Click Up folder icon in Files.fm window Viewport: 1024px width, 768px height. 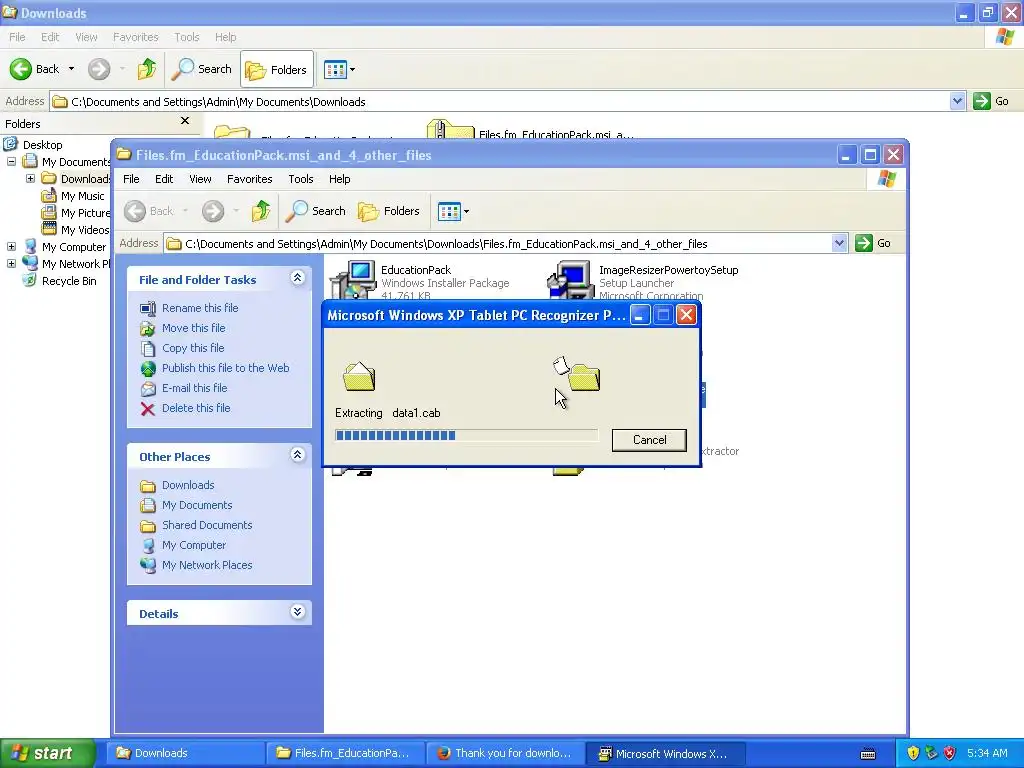[261, 211]
